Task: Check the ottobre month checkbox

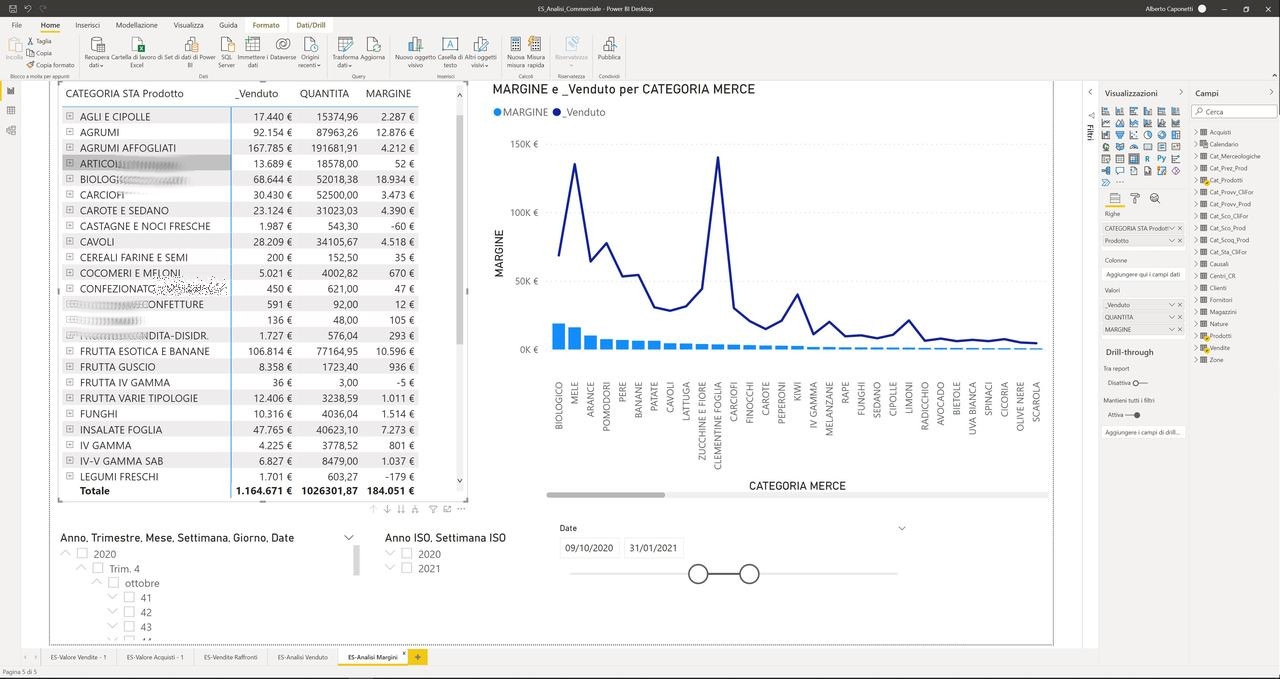Action: (113, 583)
